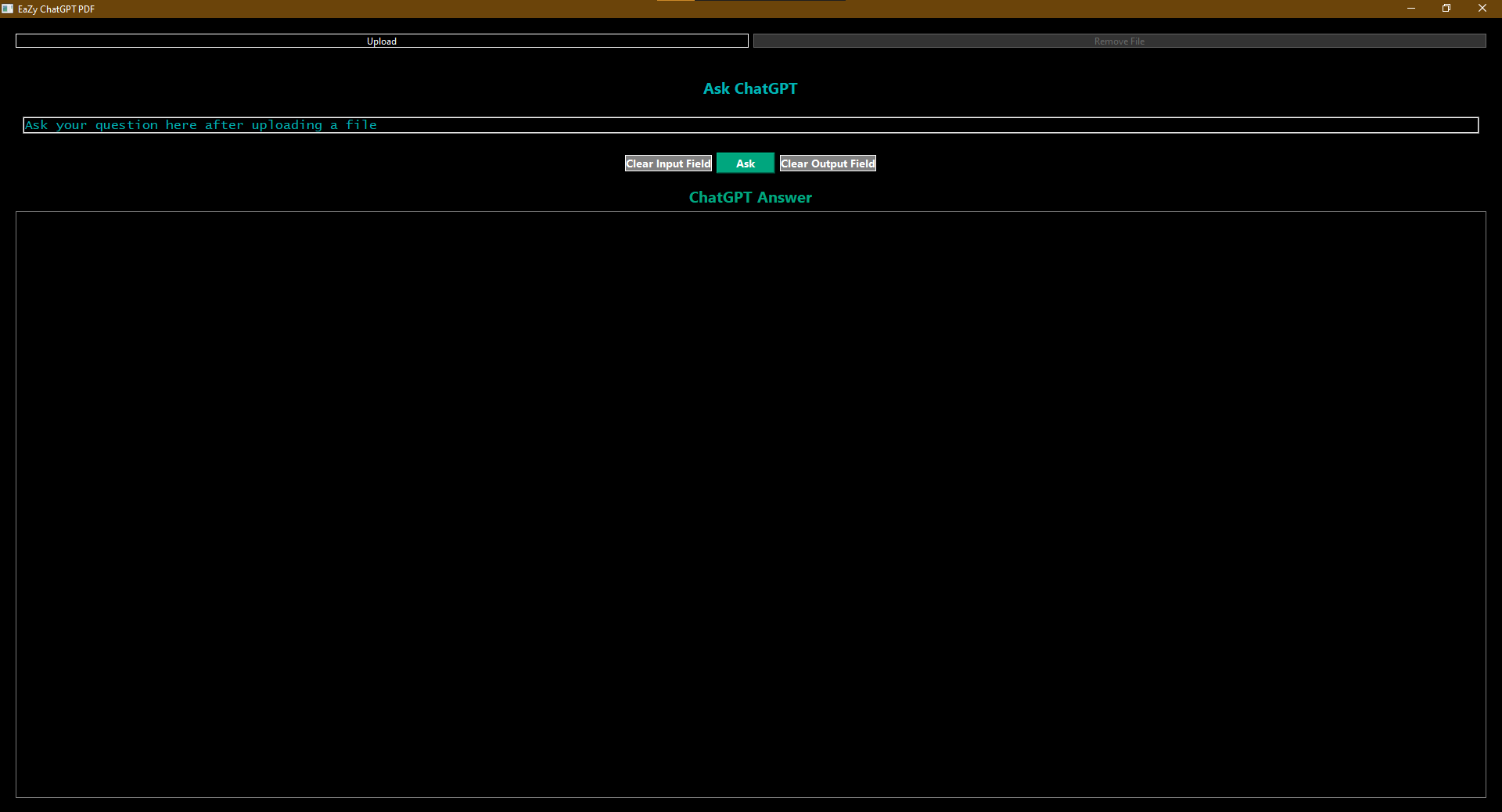Select the placeholder text in the input box
Viewport: 1502px width, 812px height.
(200, 125)
